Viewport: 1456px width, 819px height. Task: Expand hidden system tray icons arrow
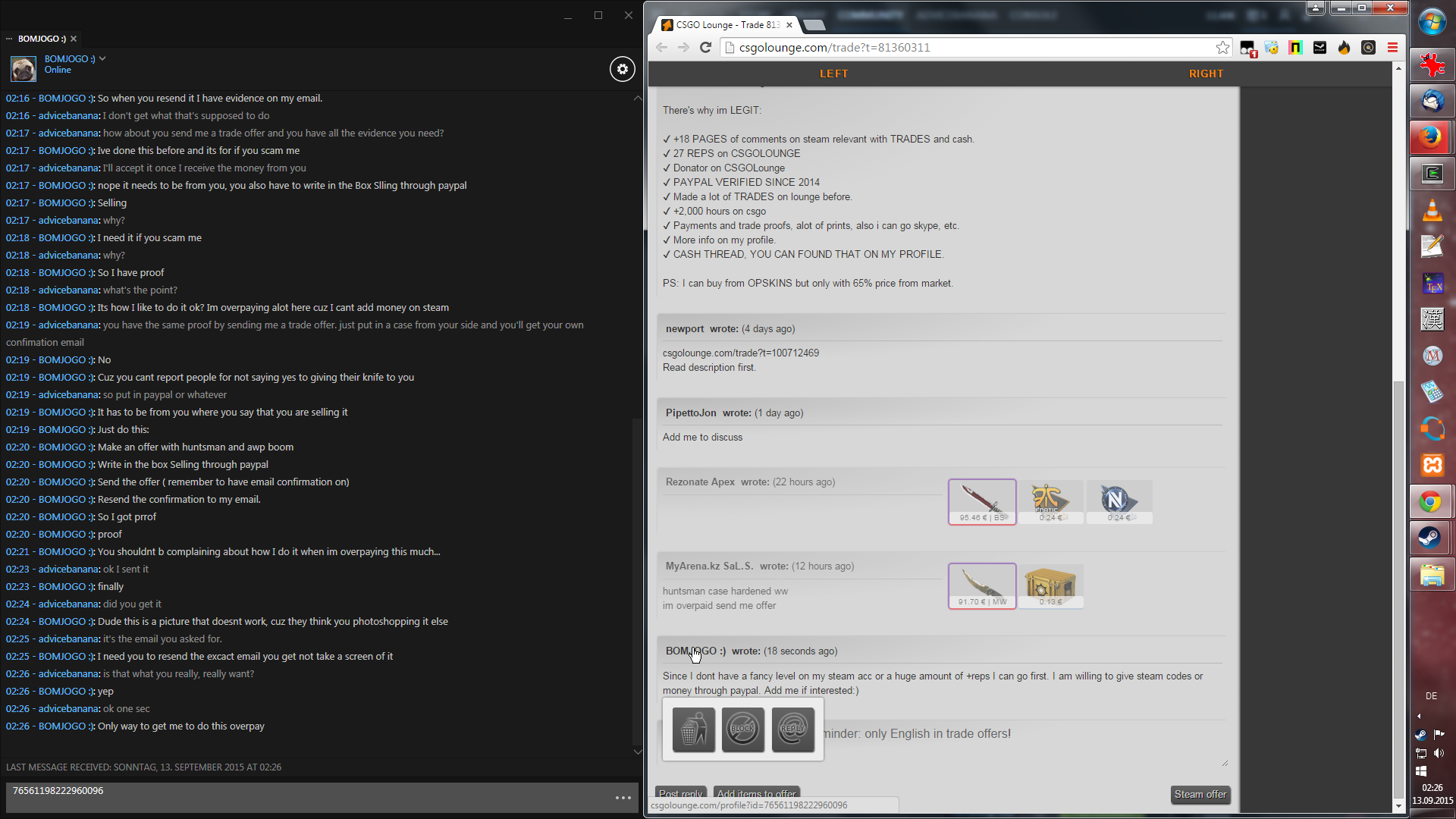1419,716
